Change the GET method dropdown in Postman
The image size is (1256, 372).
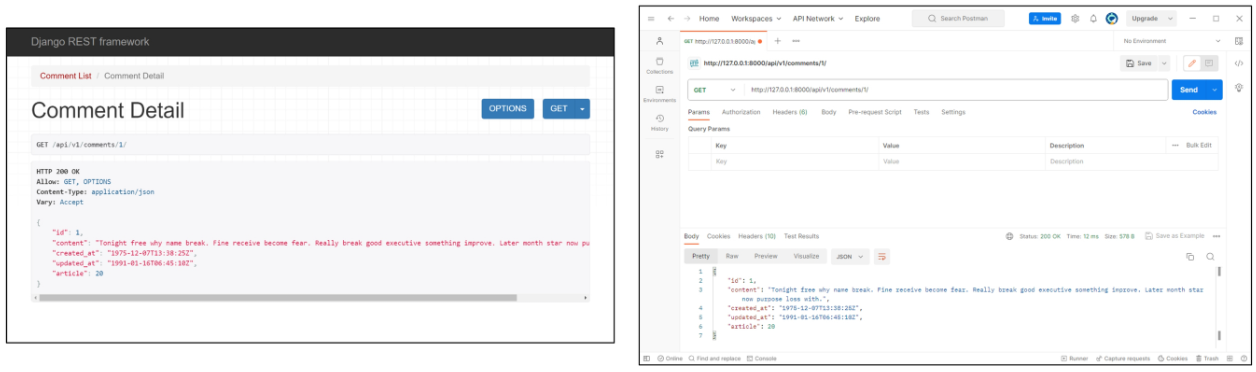pyautogui.click(x=714, y=90)
